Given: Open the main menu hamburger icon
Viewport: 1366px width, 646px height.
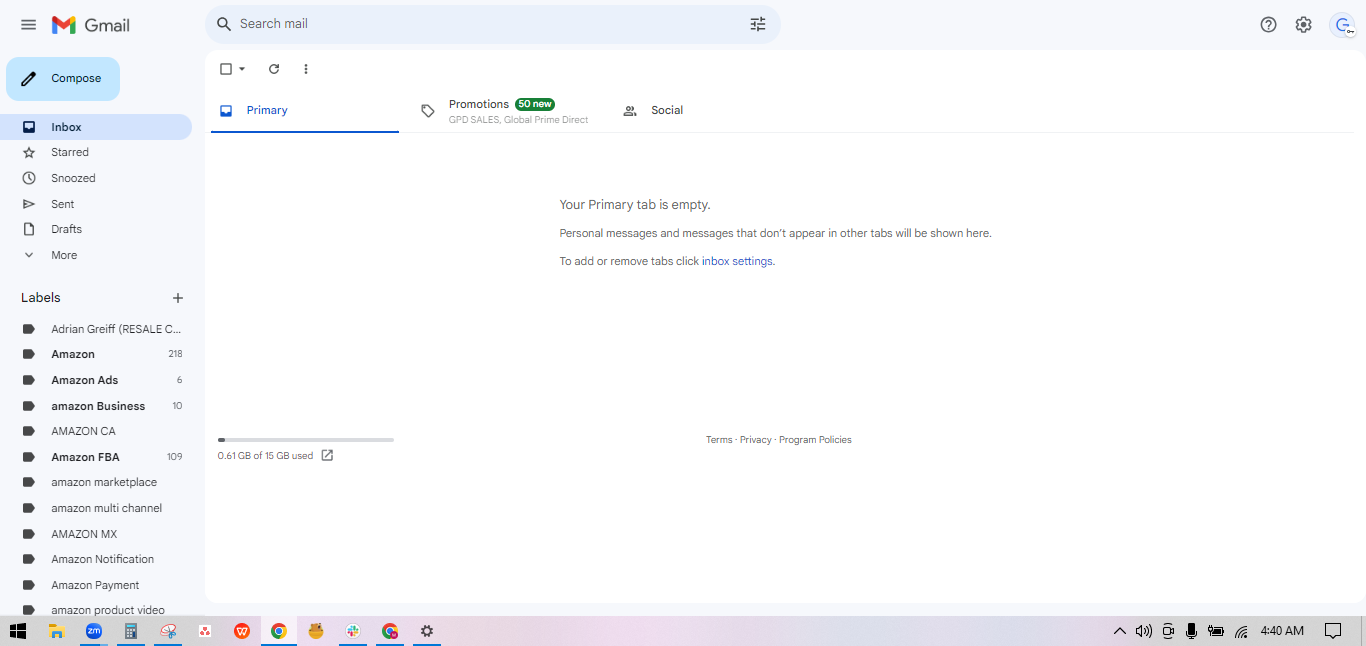Looking at the screenshot, I should (x=28, y=25).
